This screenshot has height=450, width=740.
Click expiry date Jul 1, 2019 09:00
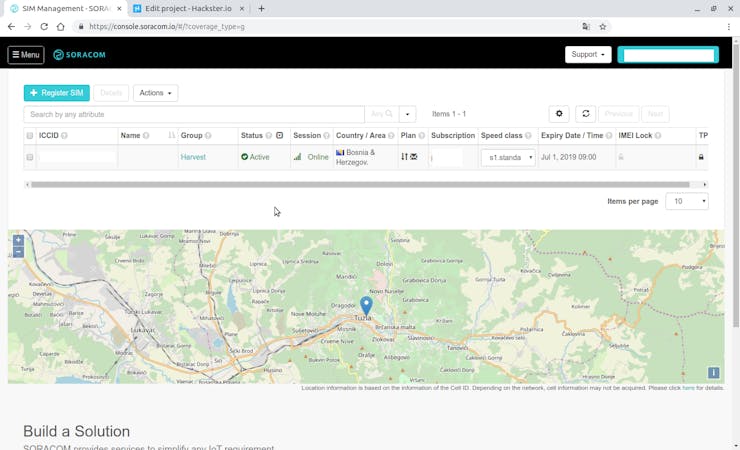[x=569, y=157]
